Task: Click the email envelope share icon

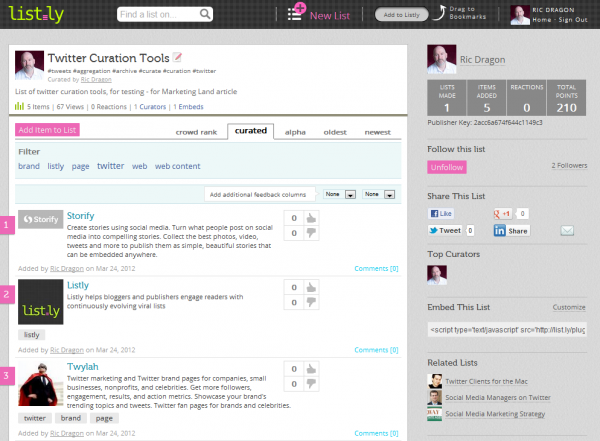Action: 567,230
